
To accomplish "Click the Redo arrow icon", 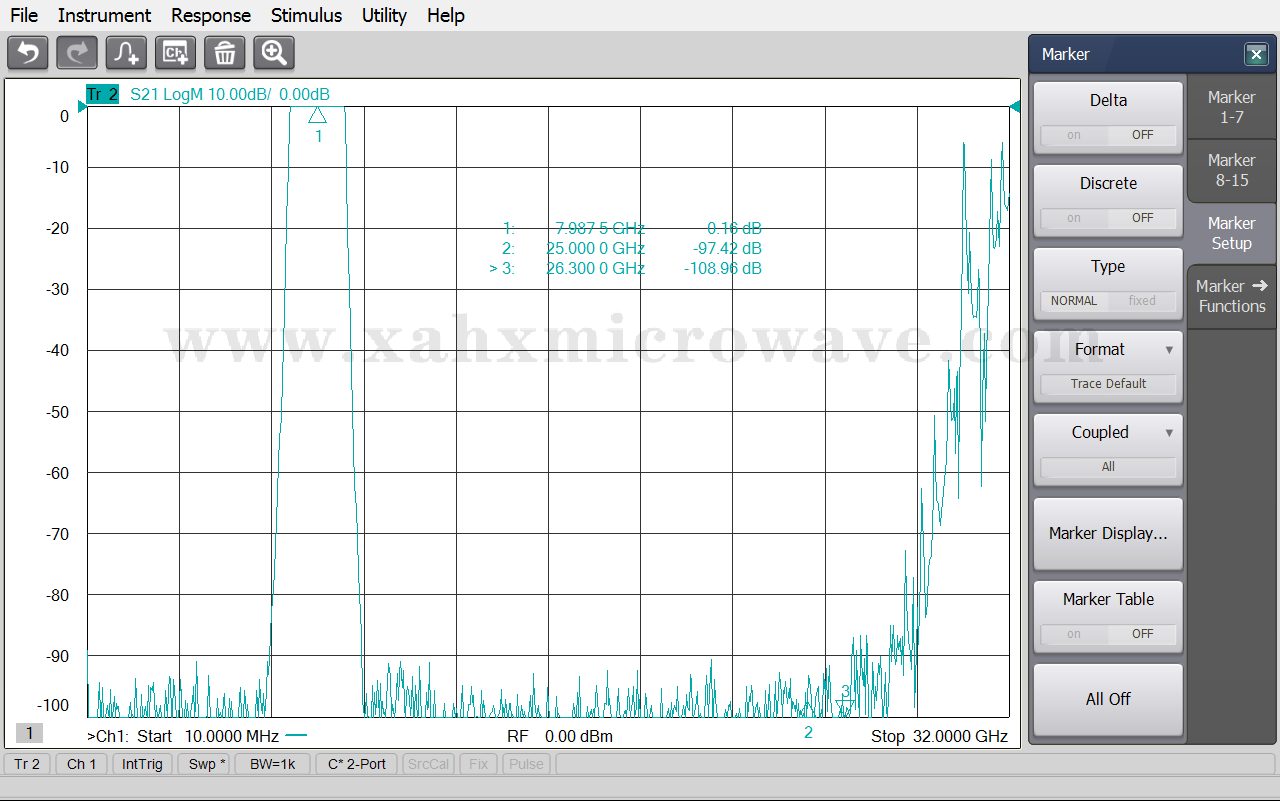I will tap(77, 53).
